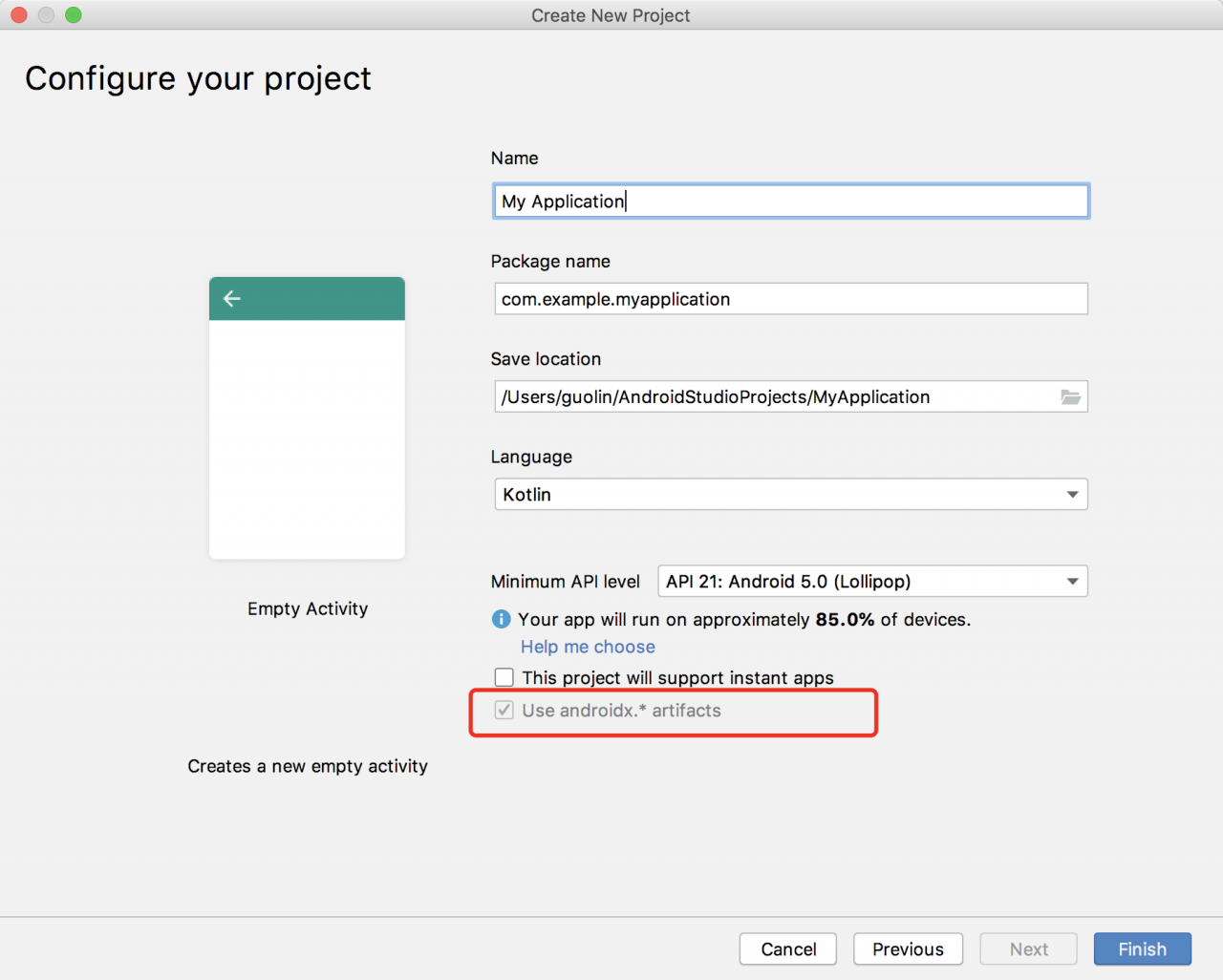Select the Empty Activity preview thumbnail
Screen dimensions: 1223x980
coord(307,439)
